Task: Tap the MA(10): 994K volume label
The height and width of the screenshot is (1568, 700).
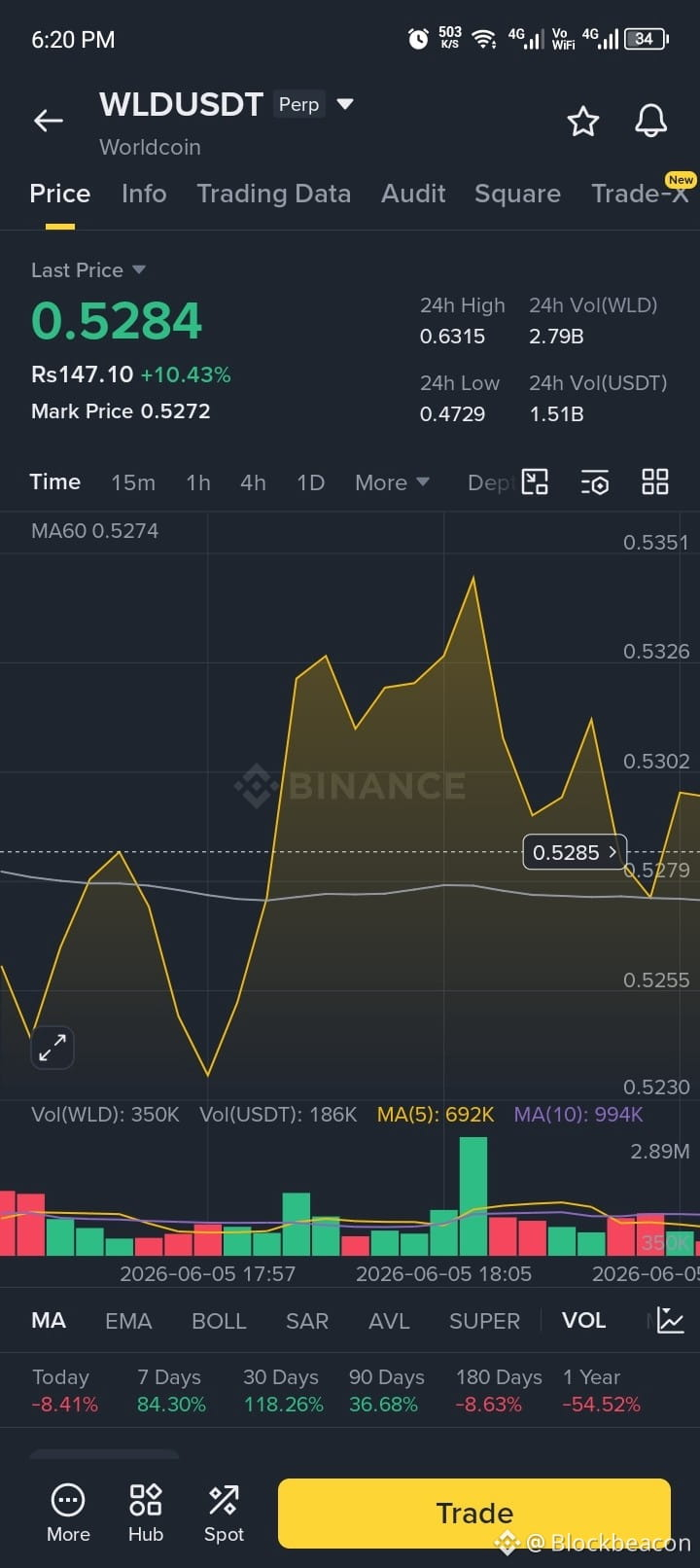Action: pos(578,1115)
